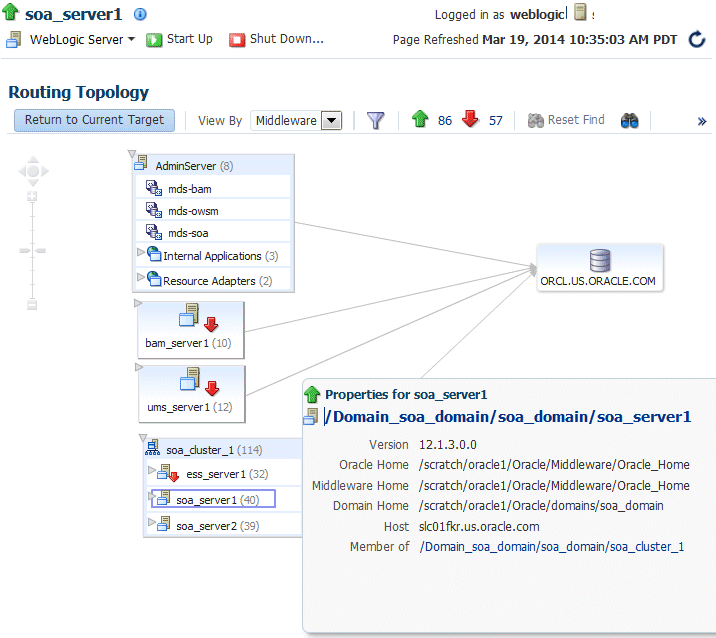Expand the ums_server1 node

point(139,367)
